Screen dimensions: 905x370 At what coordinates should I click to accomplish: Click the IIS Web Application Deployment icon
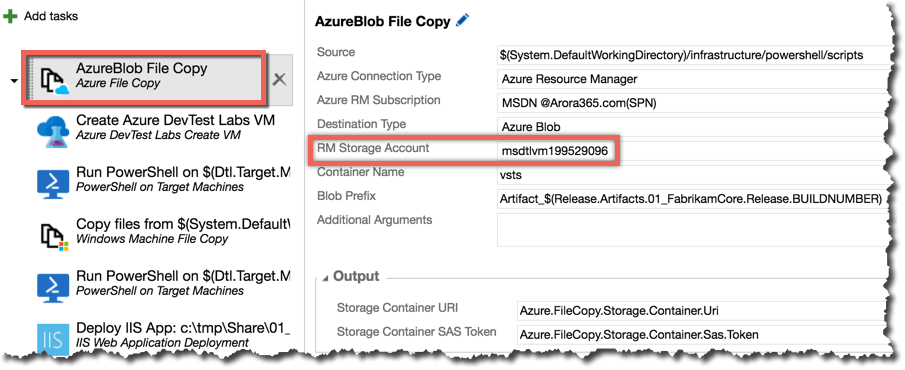53,339
